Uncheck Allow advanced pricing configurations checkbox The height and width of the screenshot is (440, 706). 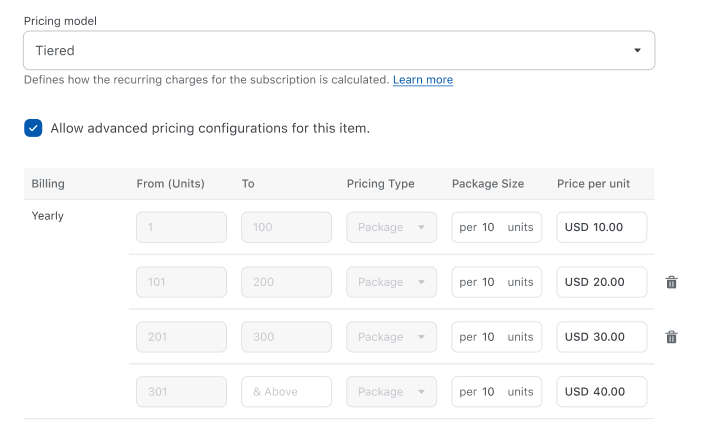tap(34, 128)
